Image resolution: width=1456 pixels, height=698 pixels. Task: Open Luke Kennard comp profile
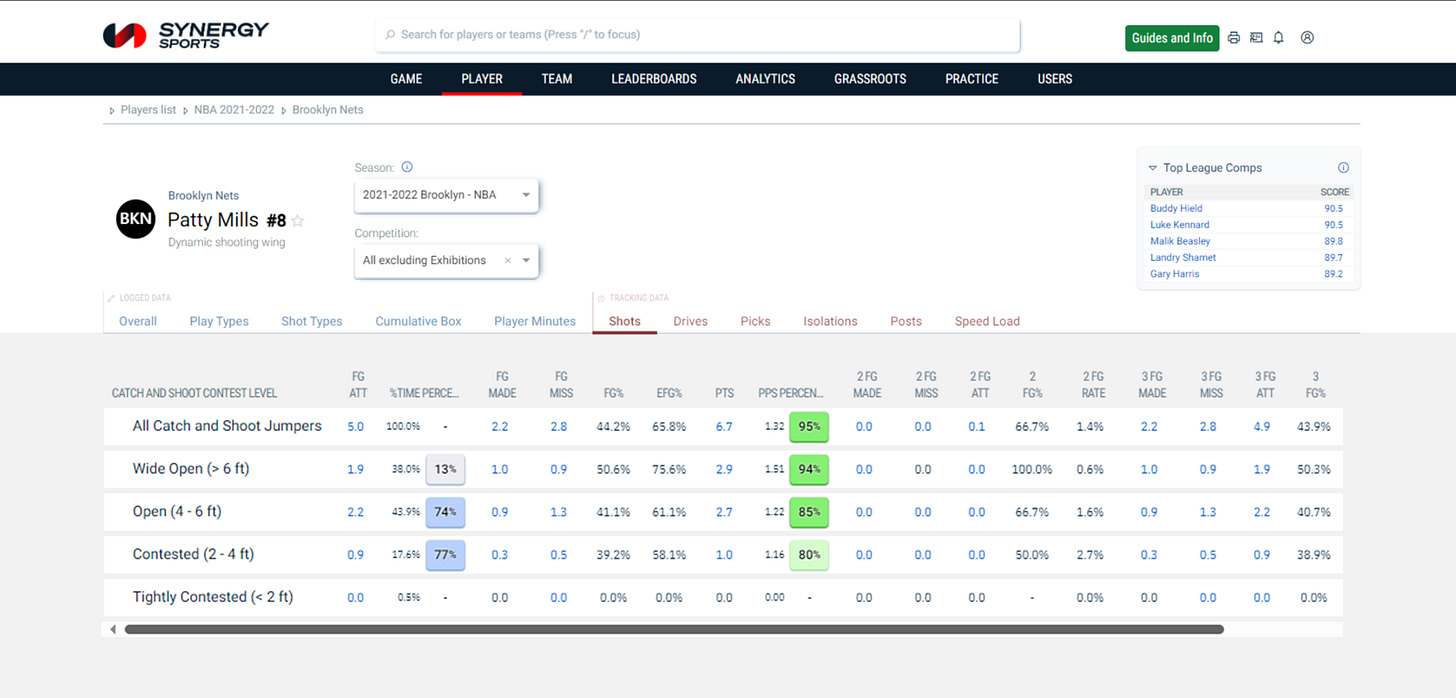pos(1180,225)
